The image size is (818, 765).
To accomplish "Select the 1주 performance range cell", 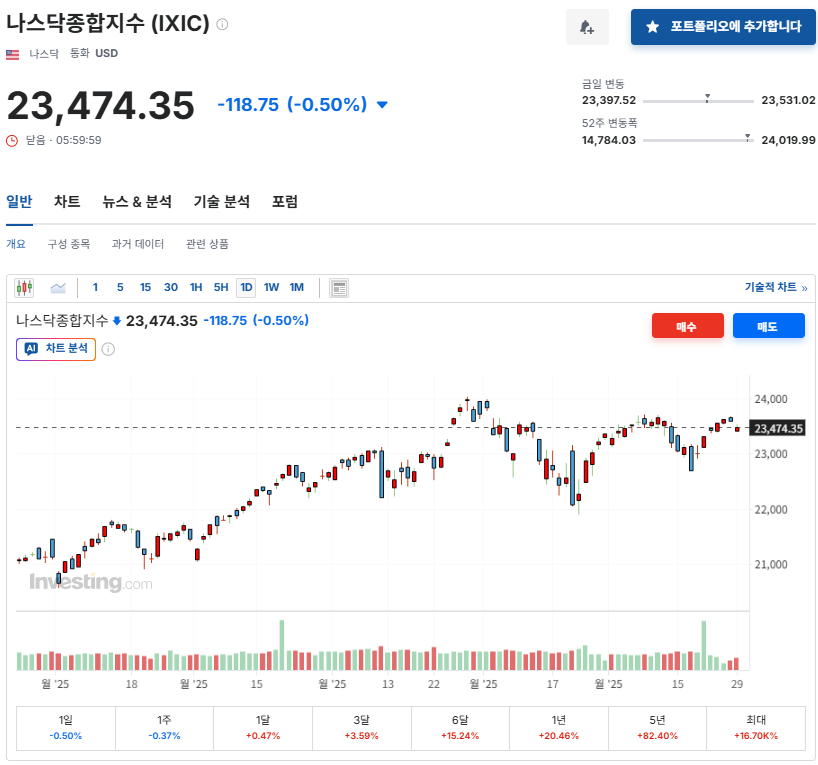I will [164, 728].
